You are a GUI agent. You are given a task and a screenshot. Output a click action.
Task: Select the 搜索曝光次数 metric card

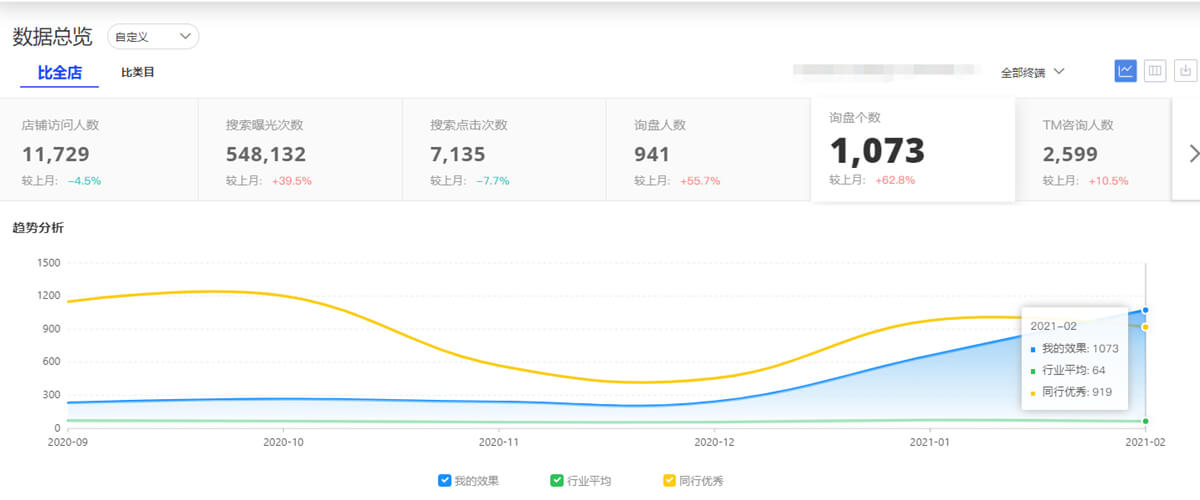(x=300, y=150)
